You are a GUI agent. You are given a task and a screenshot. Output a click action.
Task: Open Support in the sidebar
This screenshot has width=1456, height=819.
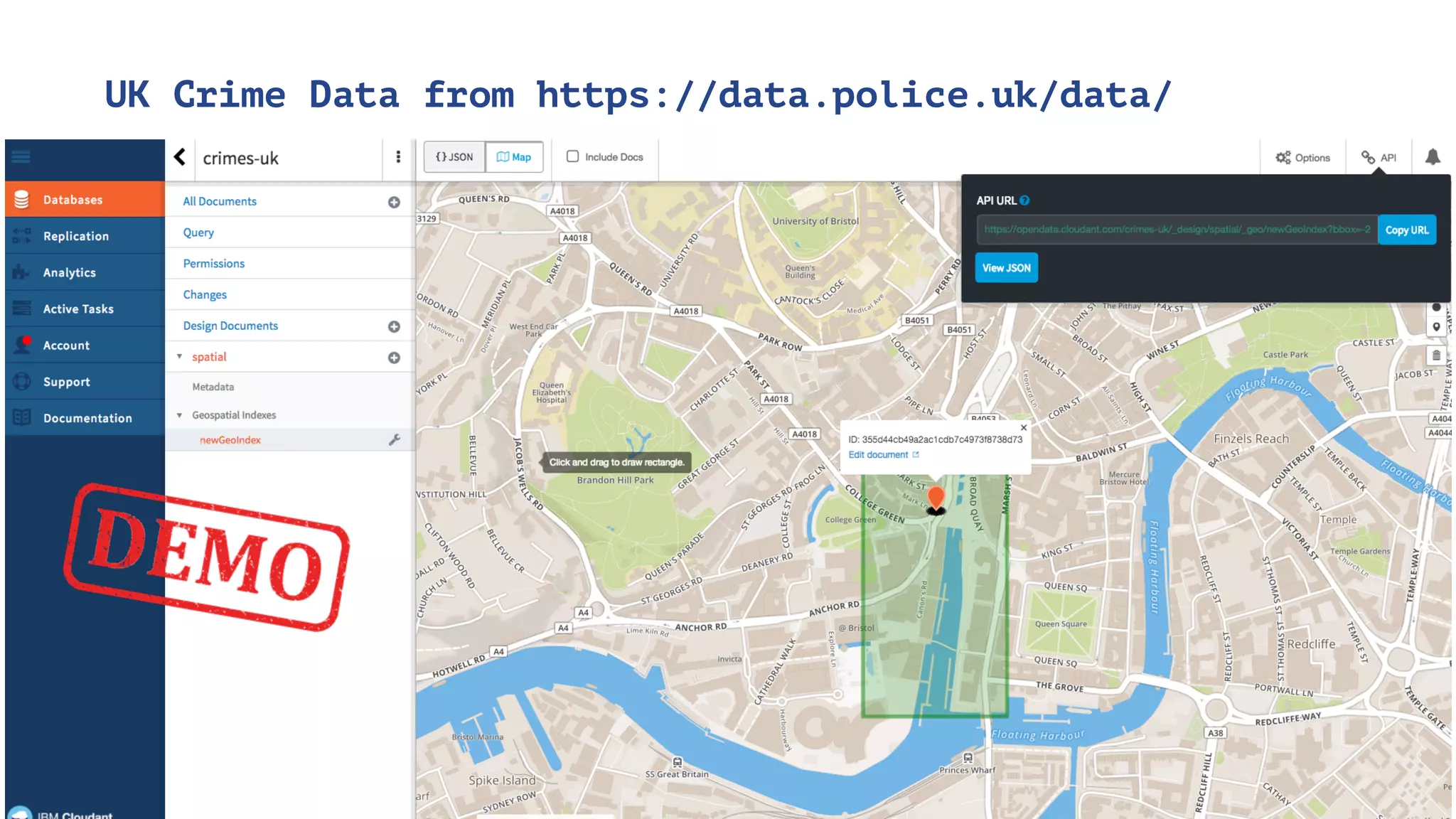click(x=85, y=381)
